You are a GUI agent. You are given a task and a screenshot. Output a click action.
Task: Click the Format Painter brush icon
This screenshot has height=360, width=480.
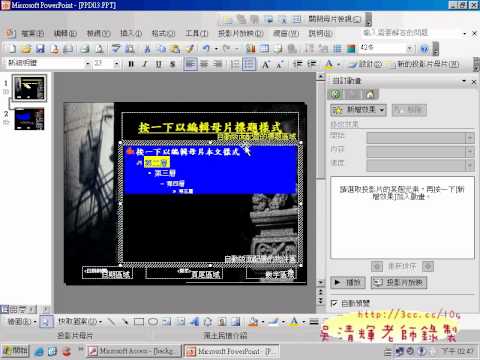point(190,49)
